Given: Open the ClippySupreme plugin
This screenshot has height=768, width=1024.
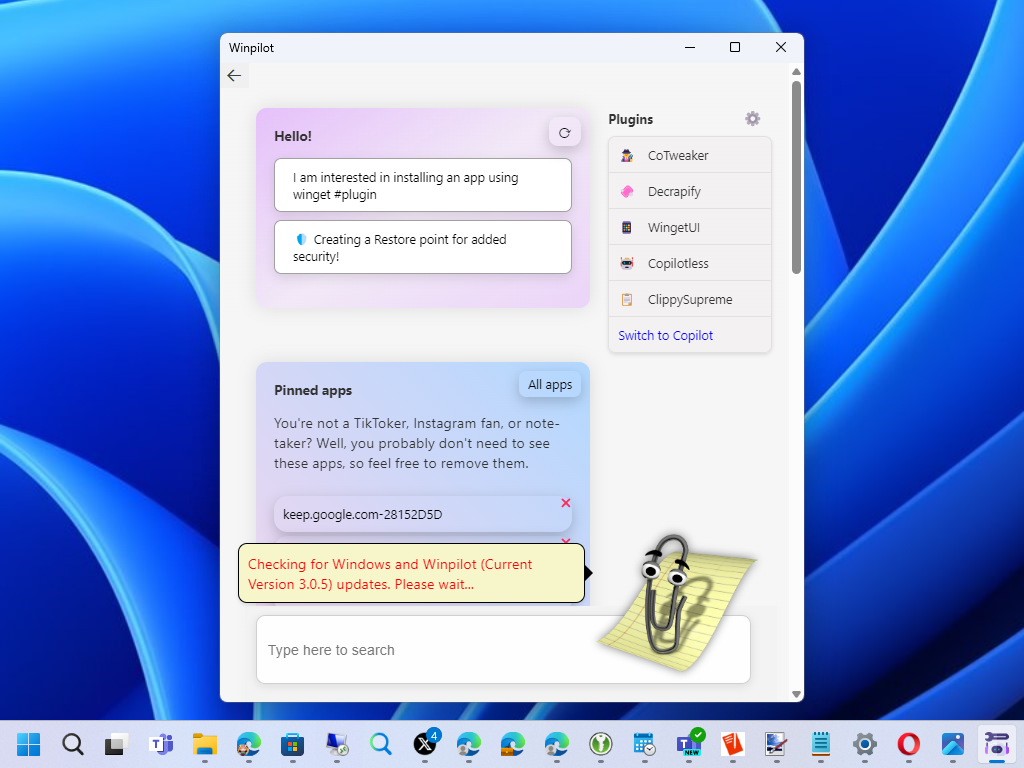Looking at the screenshot, I should (690, 299).
